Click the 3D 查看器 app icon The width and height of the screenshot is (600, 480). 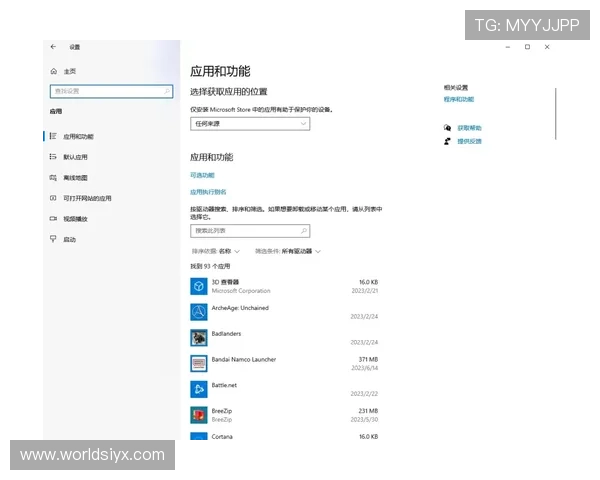point(199,286)
